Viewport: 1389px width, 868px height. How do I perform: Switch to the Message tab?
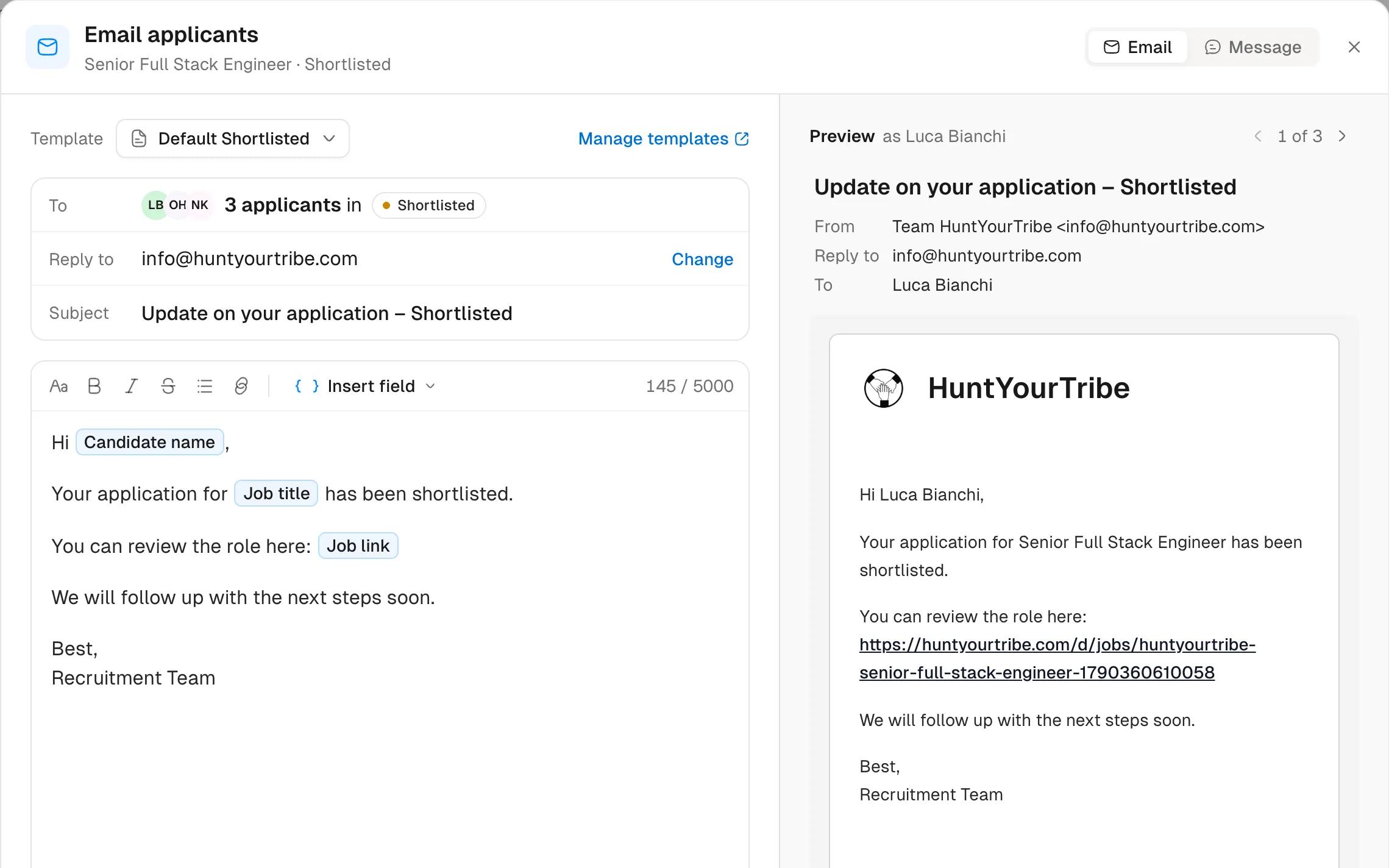tap(1253, 47)
